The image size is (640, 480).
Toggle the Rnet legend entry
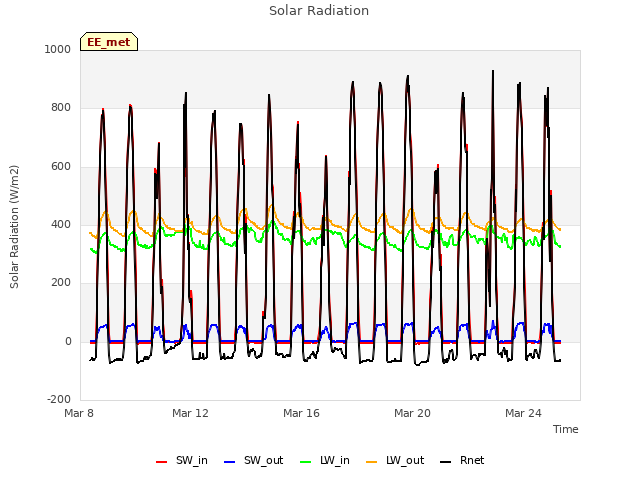462,460
